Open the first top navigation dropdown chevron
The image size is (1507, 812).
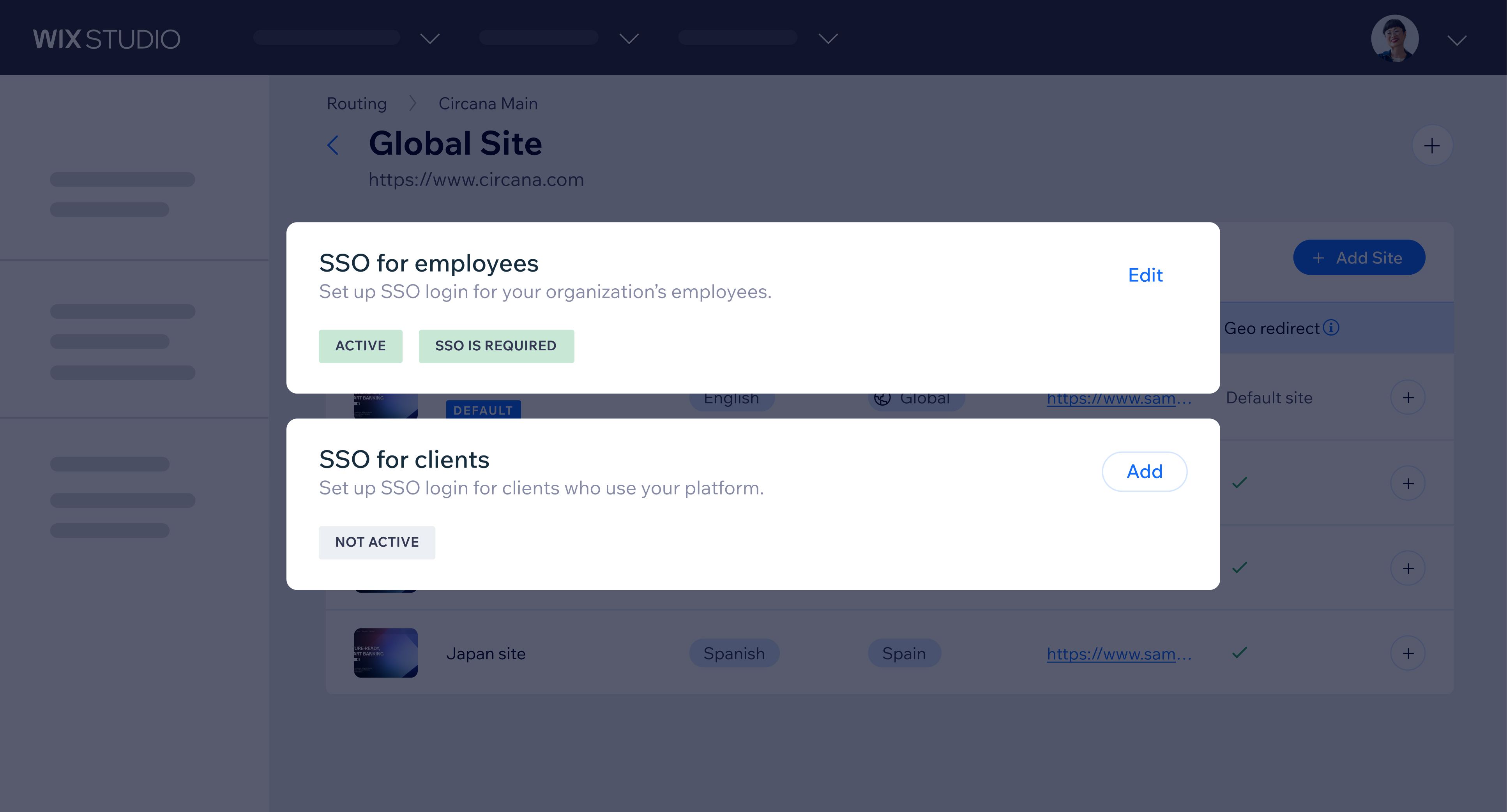pos(429,39)
